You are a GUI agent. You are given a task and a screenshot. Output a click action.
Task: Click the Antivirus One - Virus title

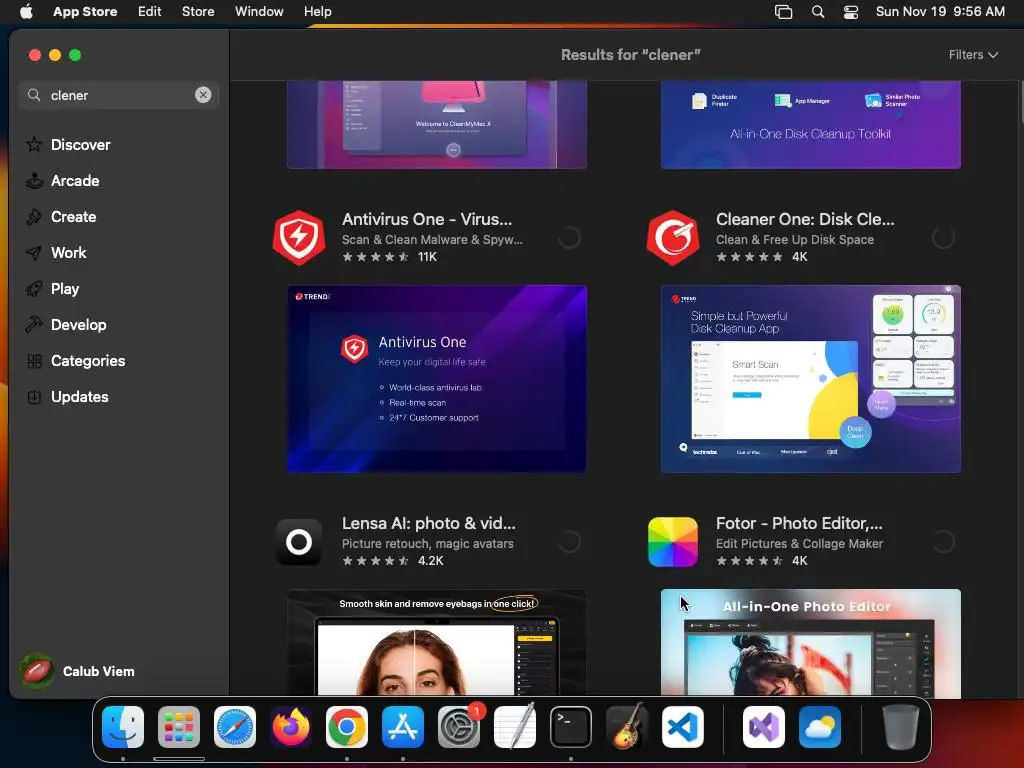tap(427, 219)
